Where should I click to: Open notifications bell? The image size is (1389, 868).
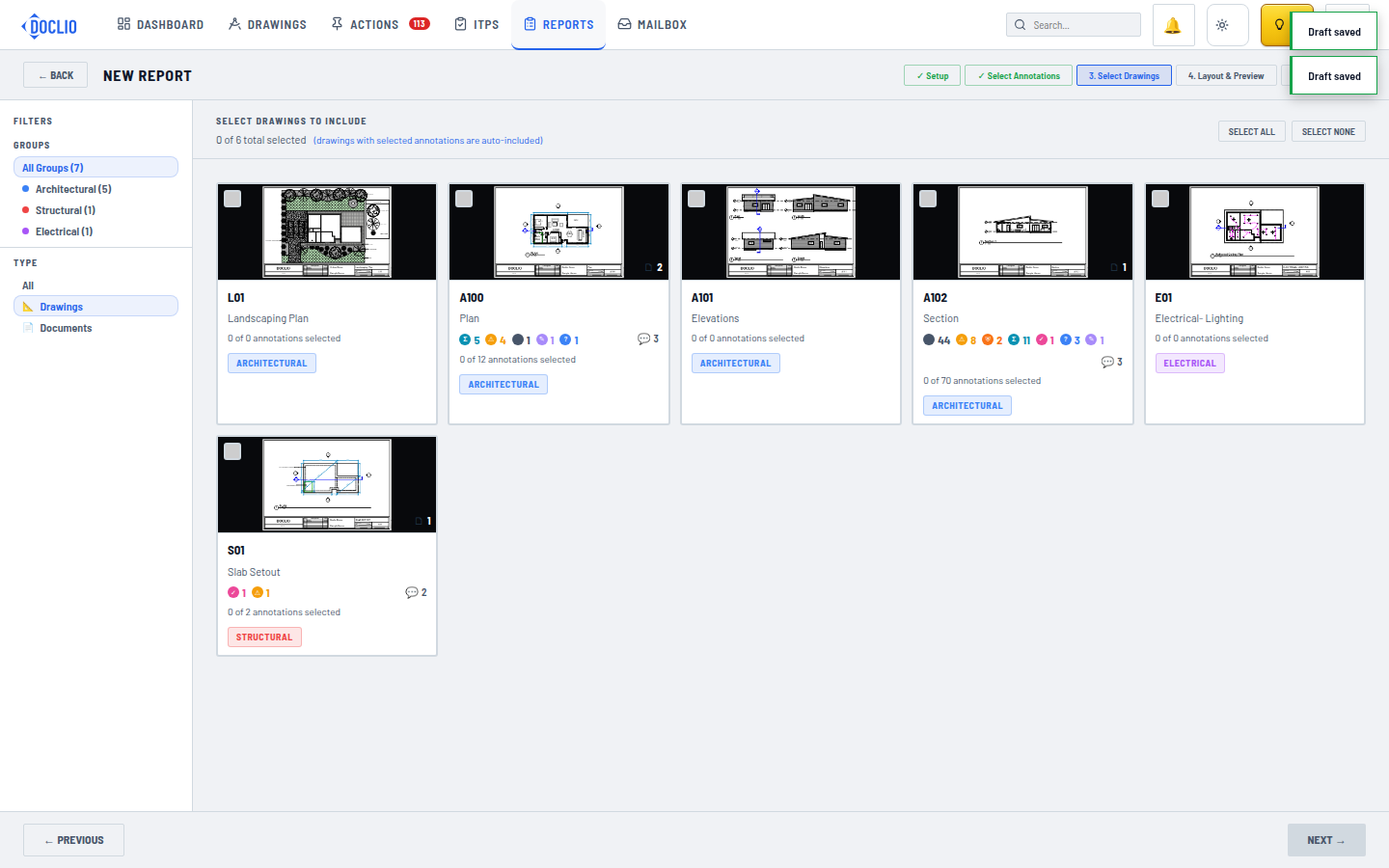1173,25
